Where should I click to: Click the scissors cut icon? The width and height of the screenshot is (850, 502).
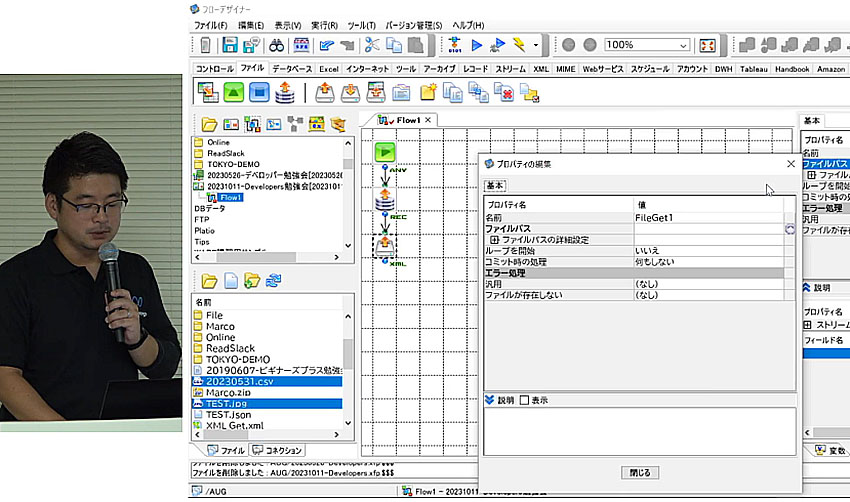click(372, 45)
